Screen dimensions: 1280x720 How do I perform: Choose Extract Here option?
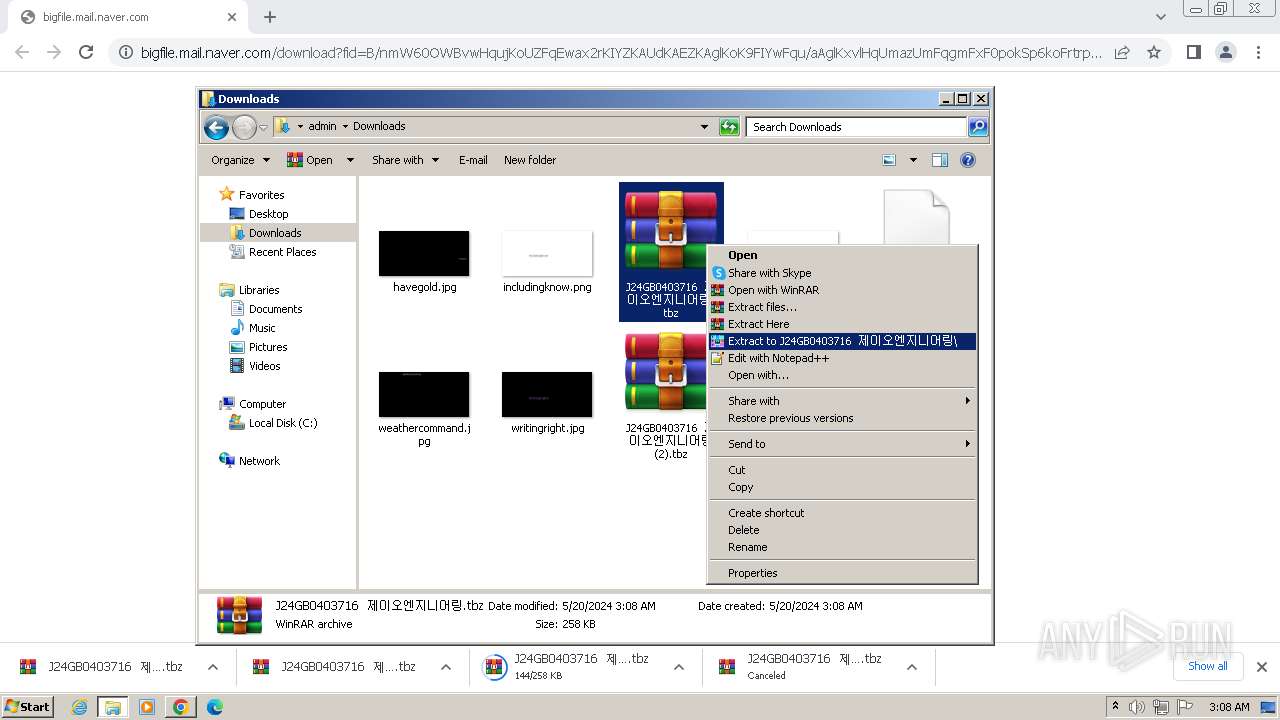(x=842, y=324)
